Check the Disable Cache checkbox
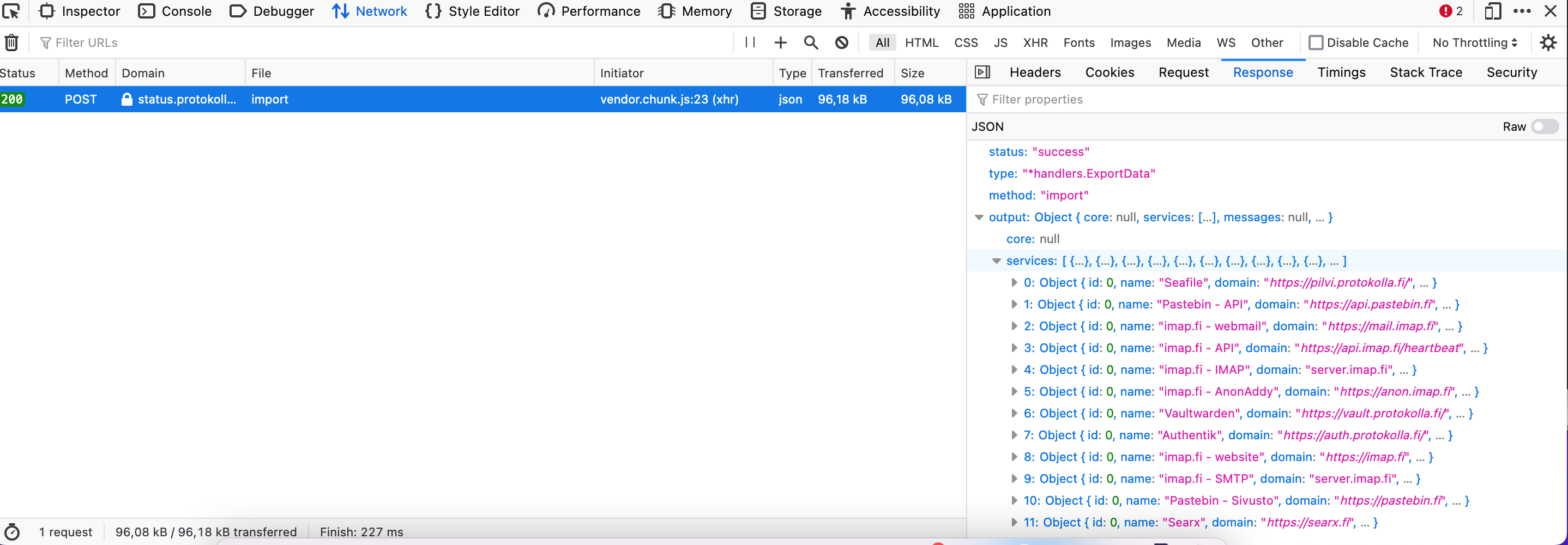 tap(1317, 42)
